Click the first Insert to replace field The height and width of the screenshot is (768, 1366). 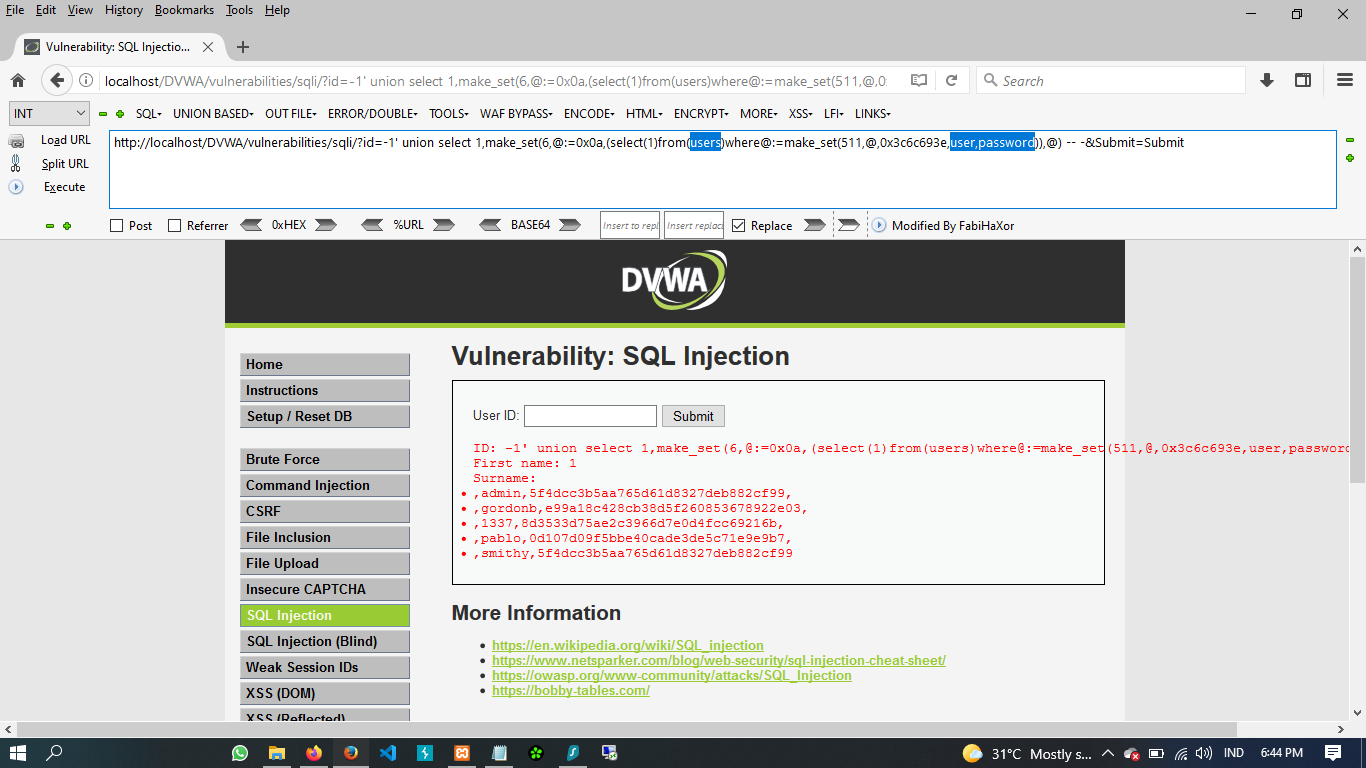pyautogui.click(x=630, y=225)
